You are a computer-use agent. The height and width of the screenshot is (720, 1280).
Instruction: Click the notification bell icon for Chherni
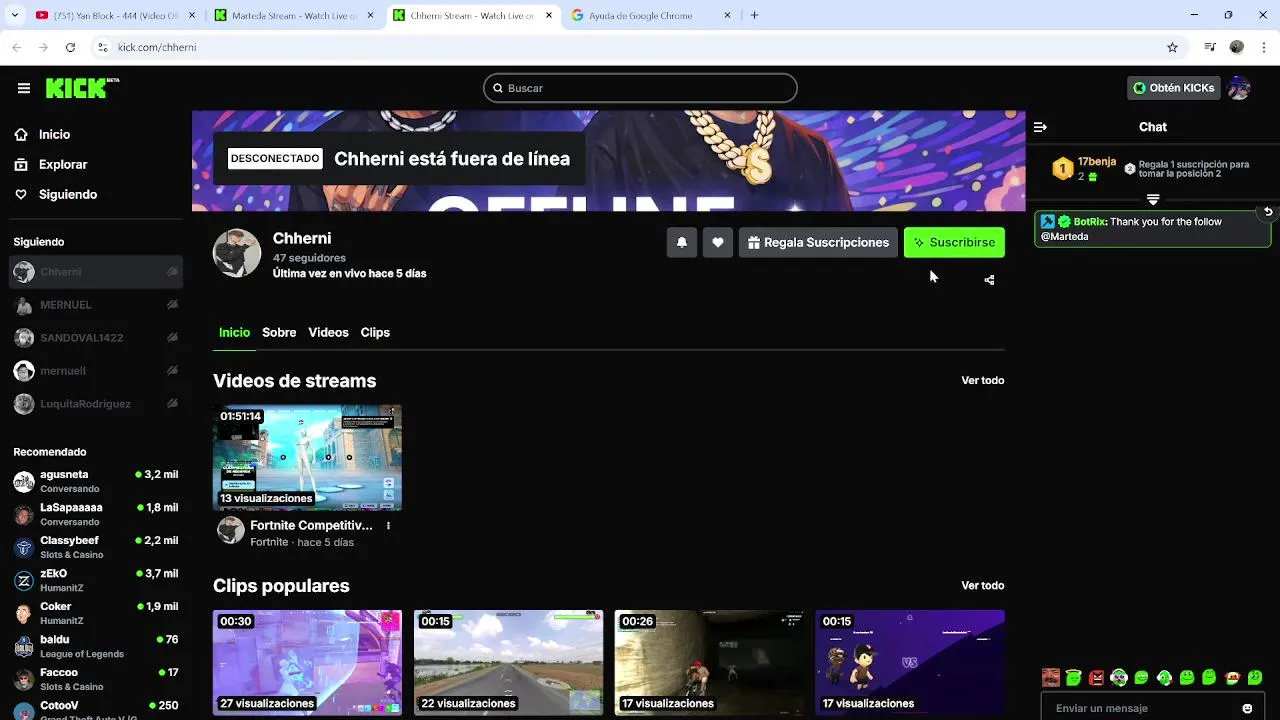[x=682, y=242]
